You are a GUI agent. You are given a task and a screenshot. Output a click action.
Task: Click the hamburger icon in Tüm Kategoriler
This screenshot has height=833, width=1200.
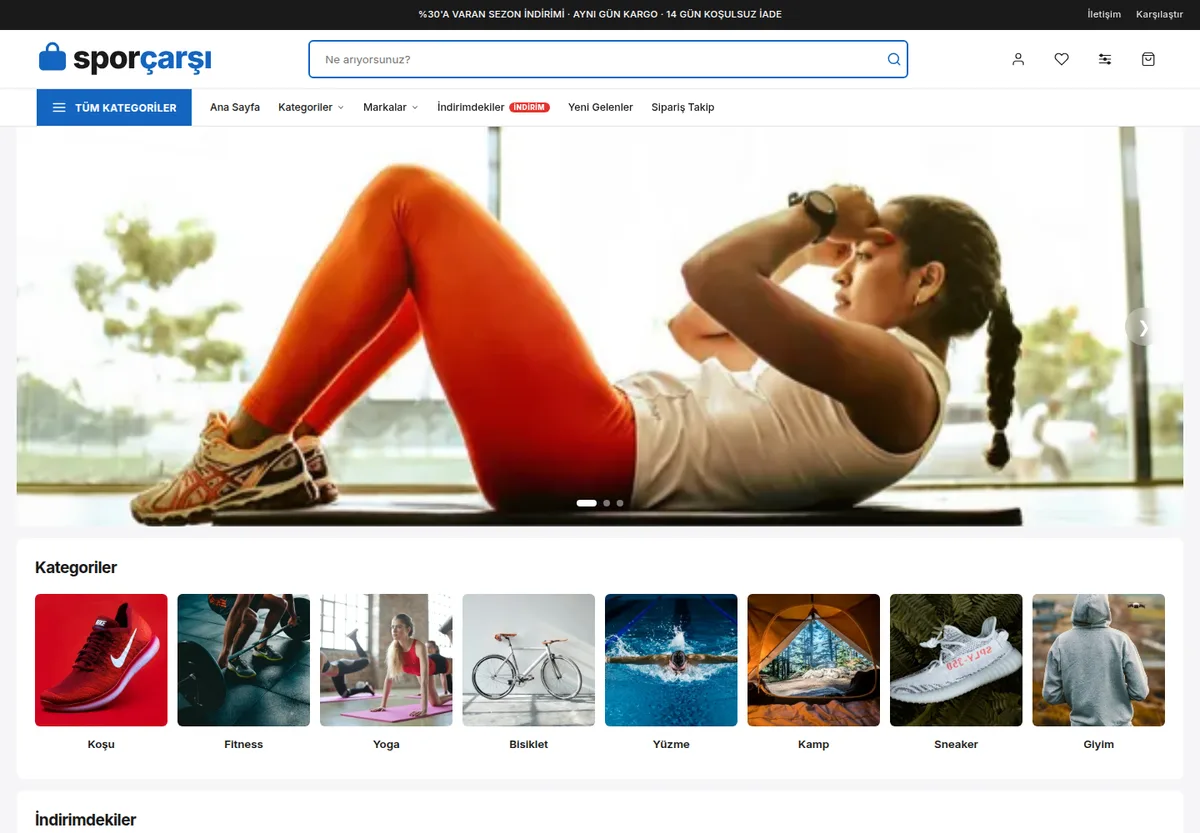59,108
